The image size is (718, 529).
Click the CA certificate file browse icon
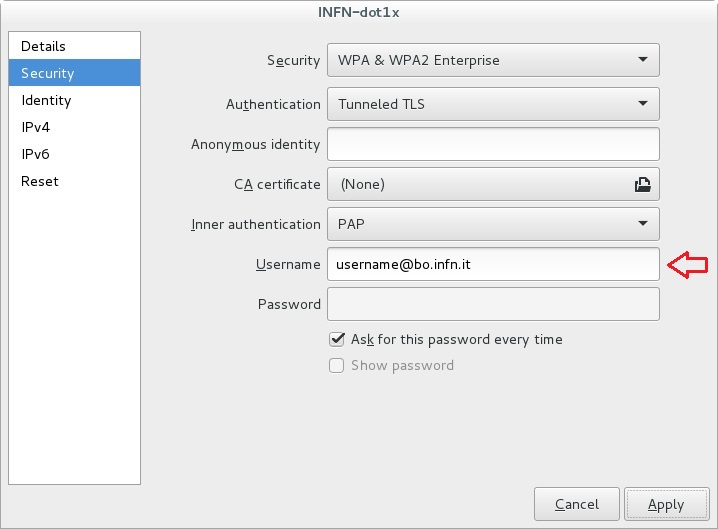[642, 185]
